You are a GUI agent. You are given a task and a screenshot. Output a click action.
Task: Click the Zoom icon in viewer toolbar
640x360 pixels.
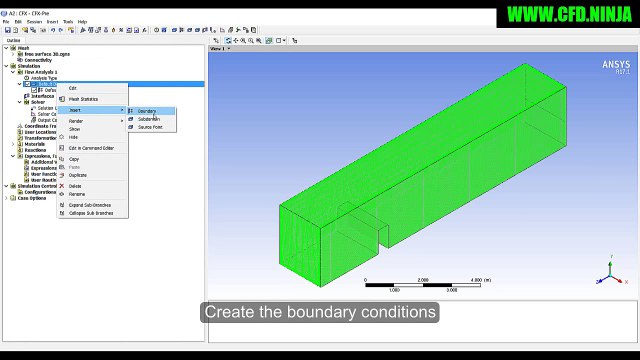coord(243,40)
